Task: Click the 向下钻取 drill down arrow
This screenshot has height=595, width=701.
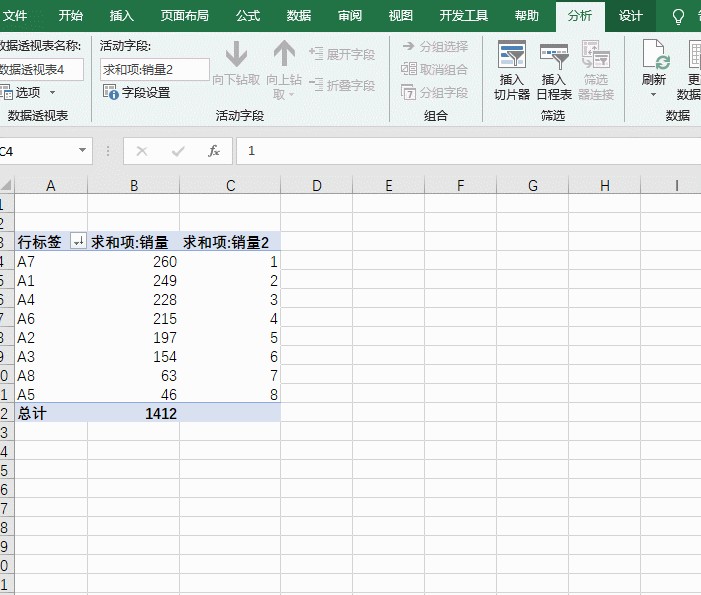Action: pos(236,63)
